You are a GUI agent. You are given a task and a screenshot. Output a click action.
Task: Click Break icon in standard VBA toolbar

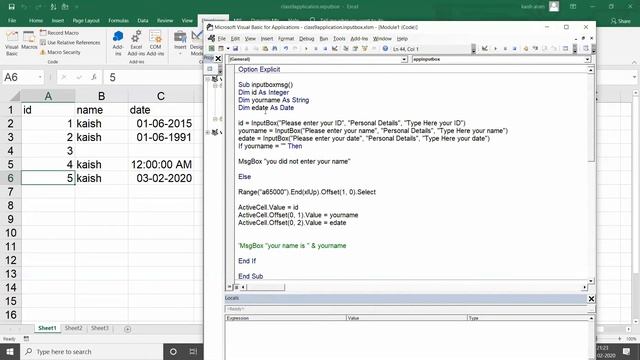point(316,49)
